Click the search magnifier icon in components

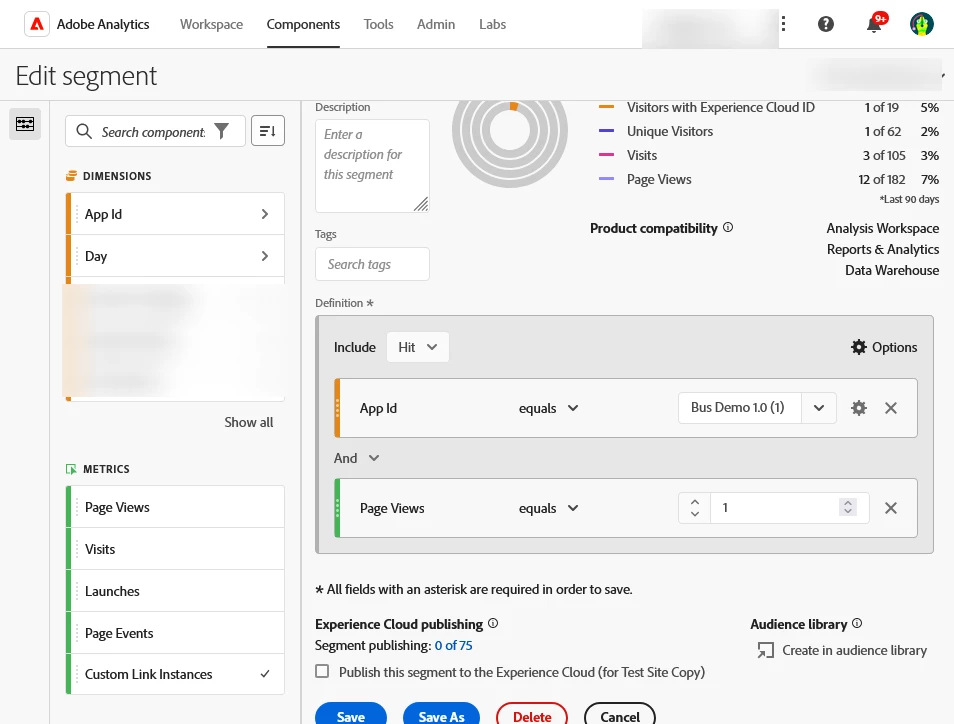click(x=84, y=131)
